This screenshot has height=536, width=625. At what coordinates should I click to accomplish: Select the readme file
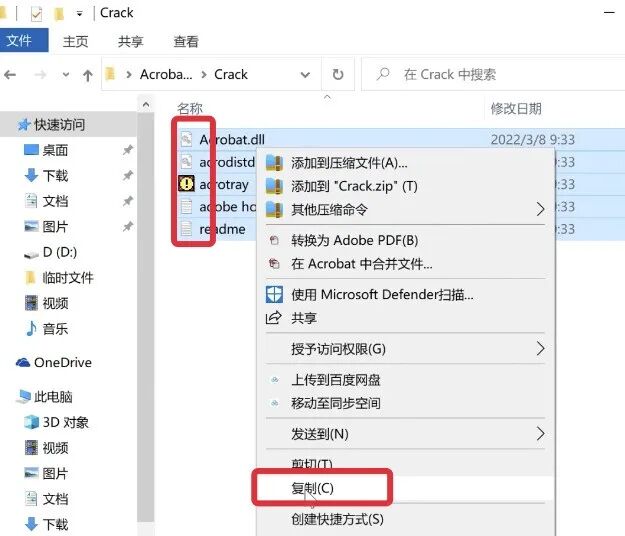[x=222, y=229]
